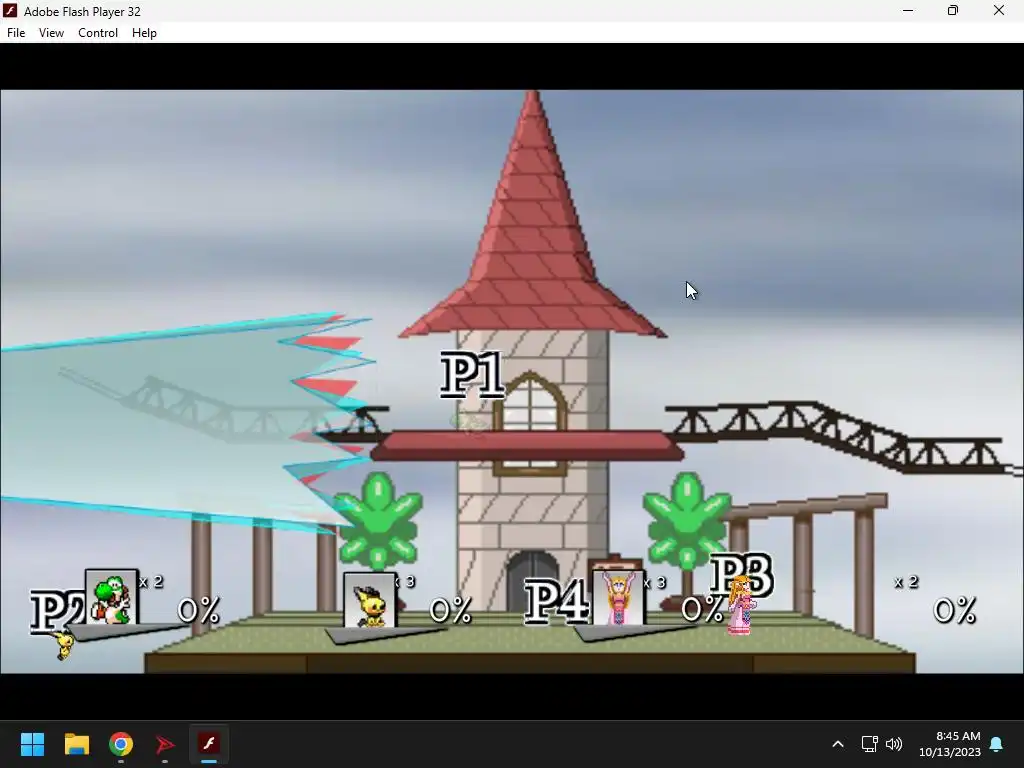Open the Control menu
This screenshot has height=768, width=1024.
98,33
